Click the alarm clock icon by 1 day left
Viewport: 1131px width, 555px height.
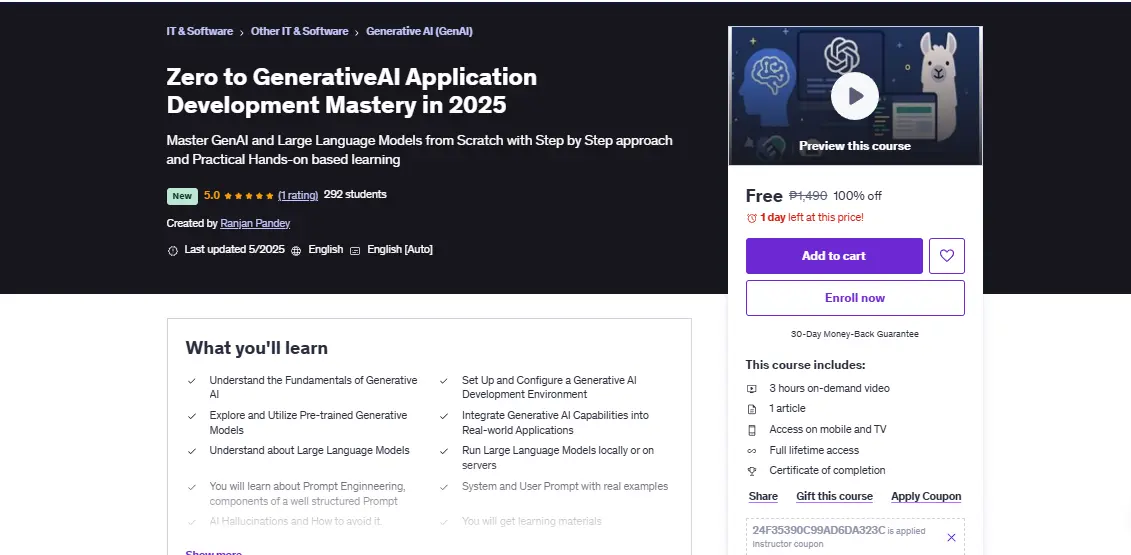[752, 217]
